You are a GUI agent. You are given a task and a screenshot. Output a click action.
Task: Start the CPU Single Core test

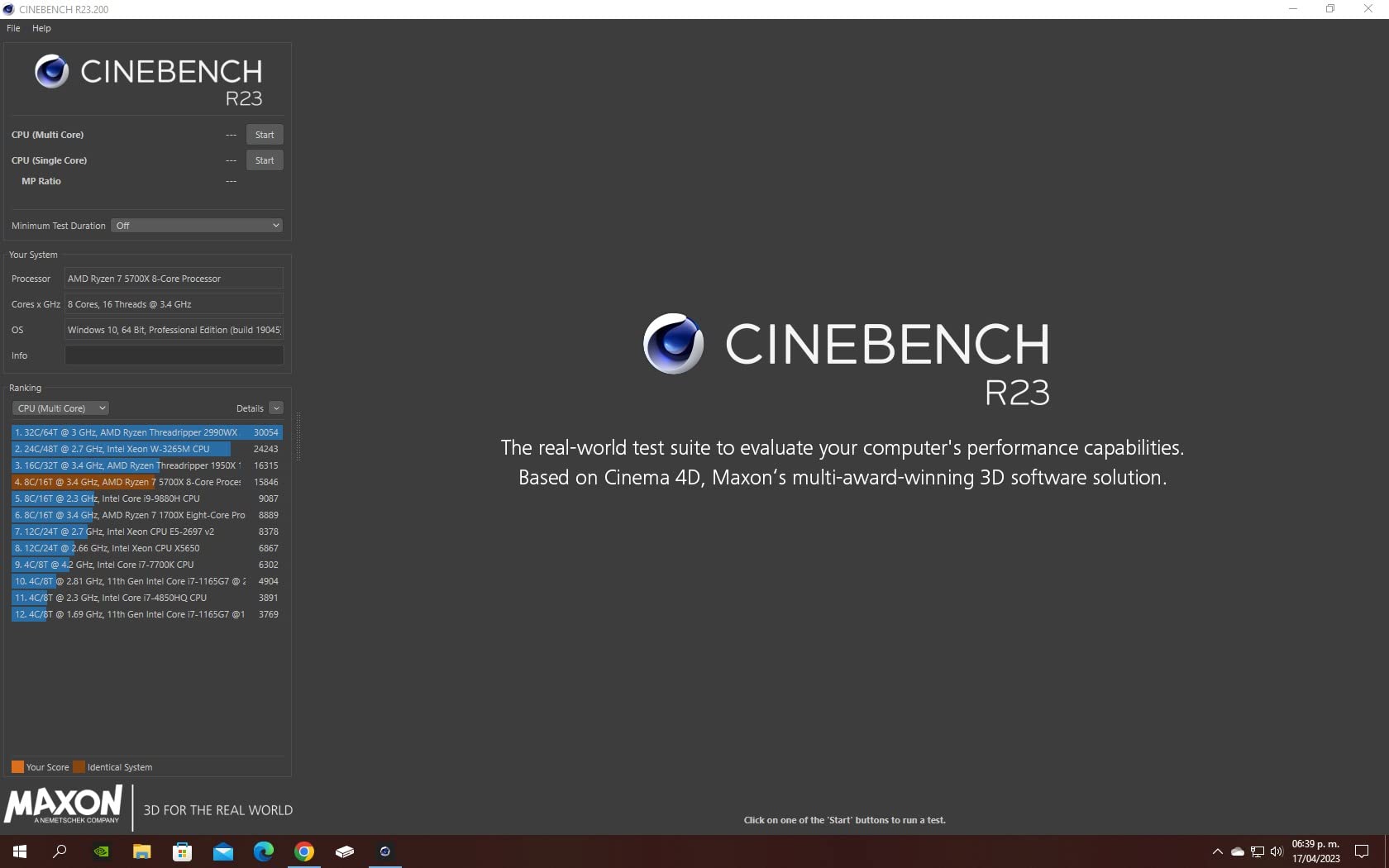[265, 160]
